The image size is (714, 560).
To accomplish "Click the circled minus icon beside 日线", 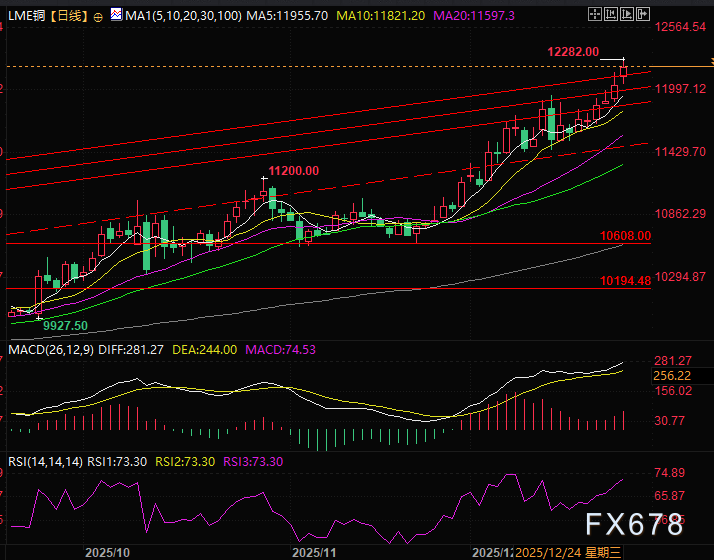I will pyautogui.click(x=97, y=17).
